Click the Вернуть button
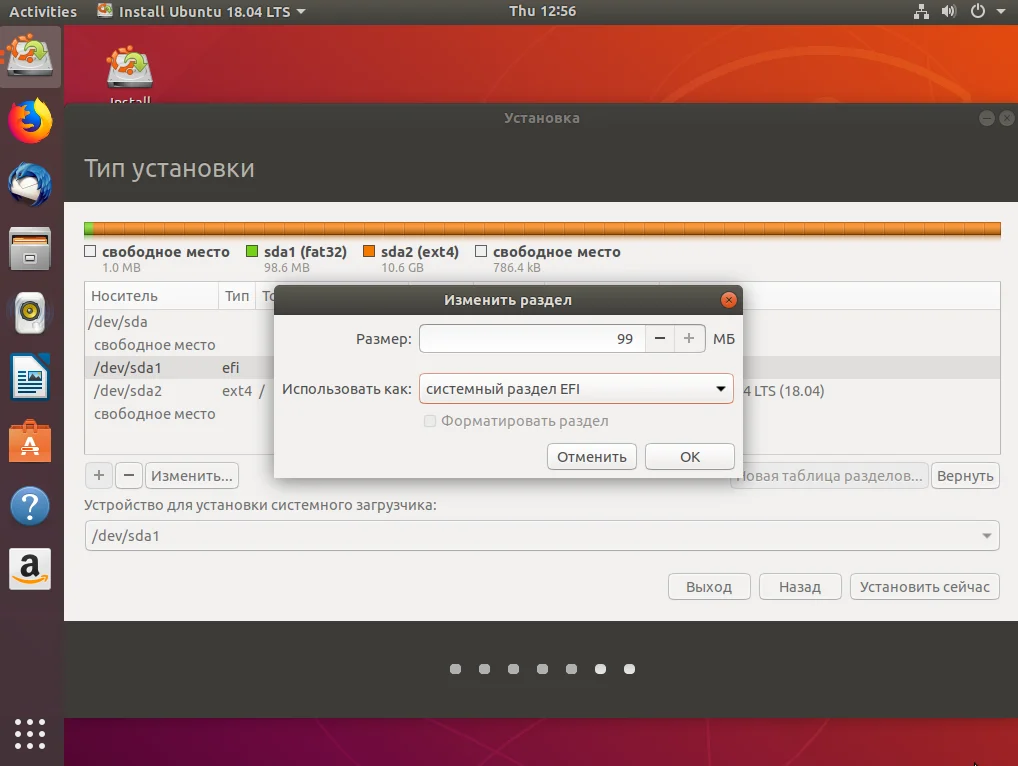 pos(965,476)
